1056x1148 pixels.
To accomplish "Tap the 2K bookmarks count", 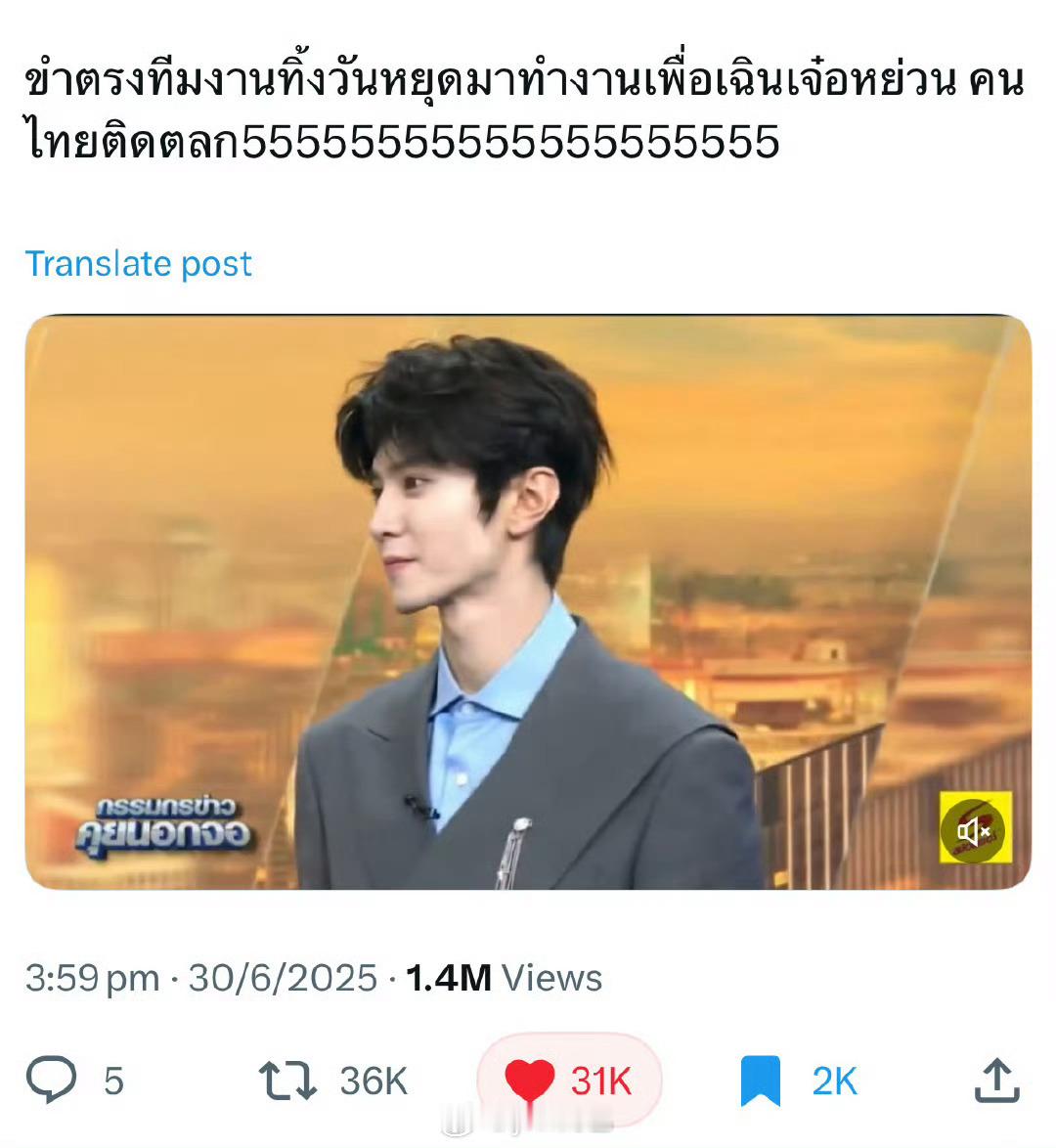I will (x=834, y=1081).
